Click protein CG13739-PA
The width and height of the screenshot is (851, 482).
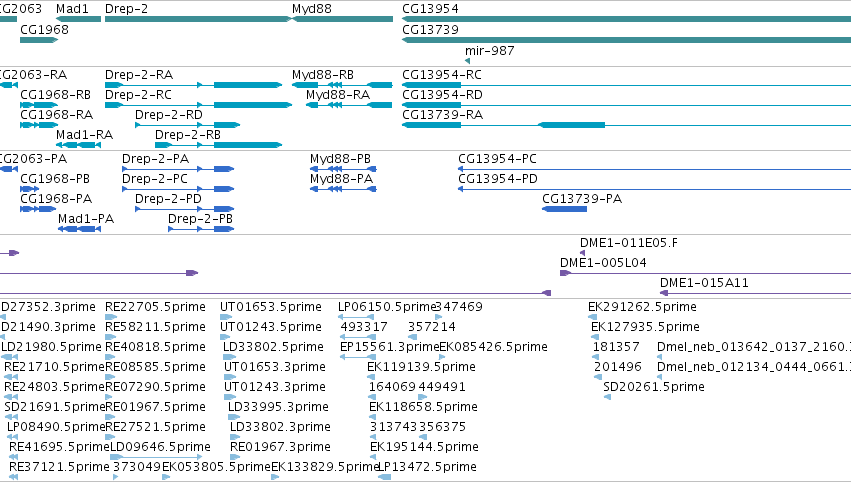[564, 209]
